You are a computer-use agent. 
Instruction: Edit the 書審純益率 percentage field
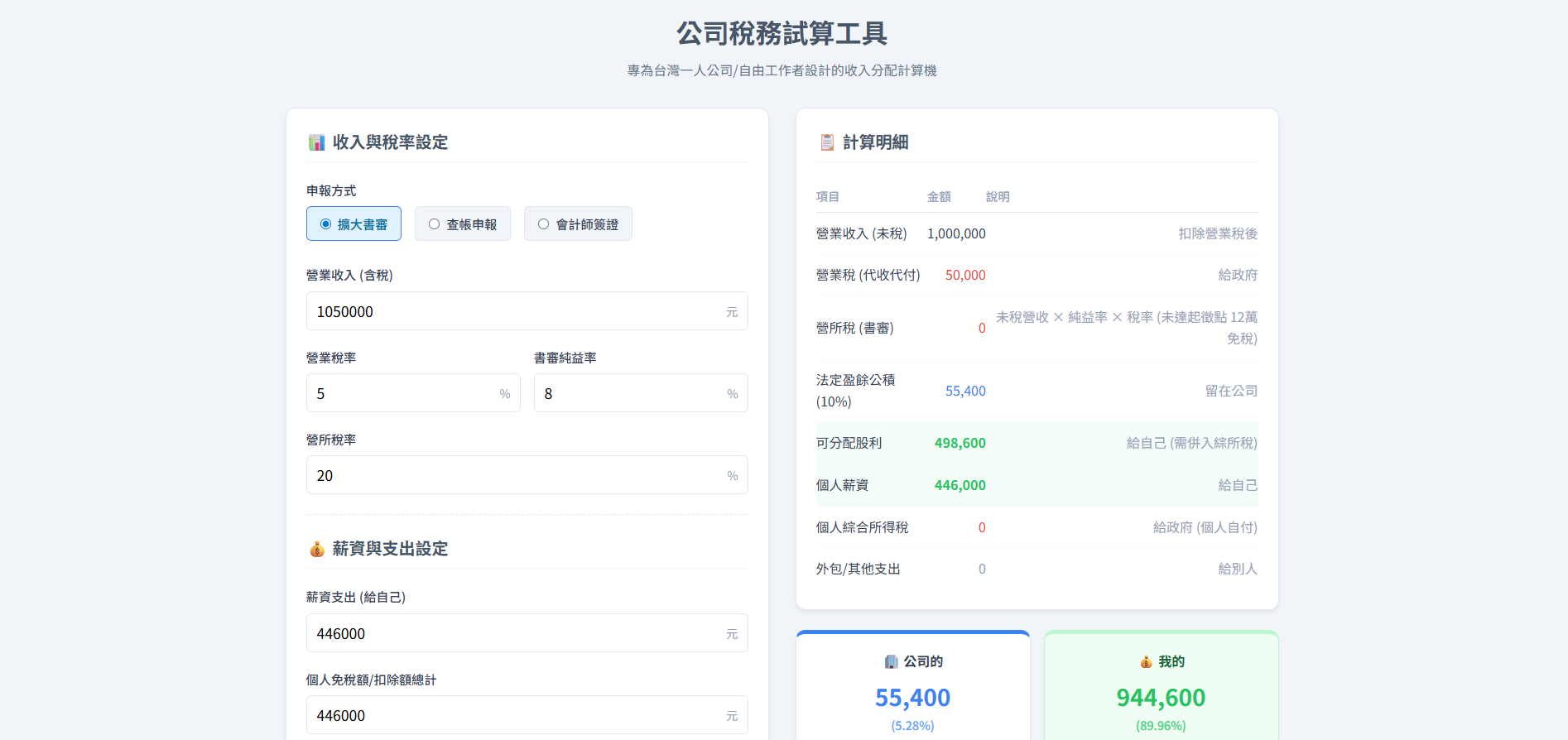pos(631,393)
